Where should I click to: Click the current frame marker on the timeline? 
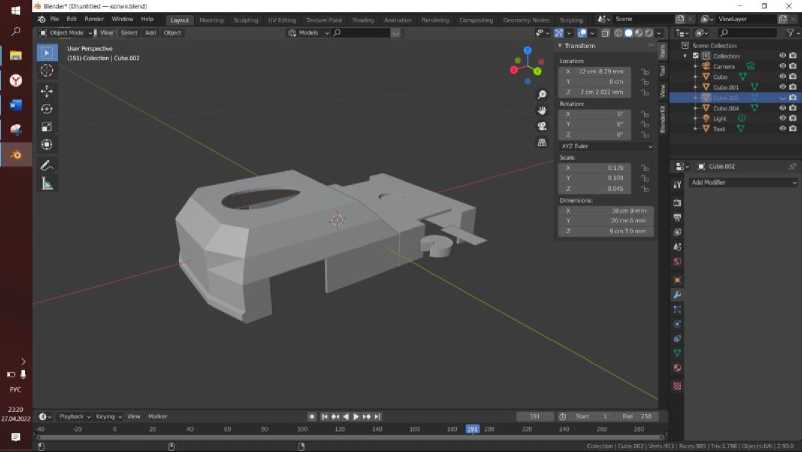(472, 429)
